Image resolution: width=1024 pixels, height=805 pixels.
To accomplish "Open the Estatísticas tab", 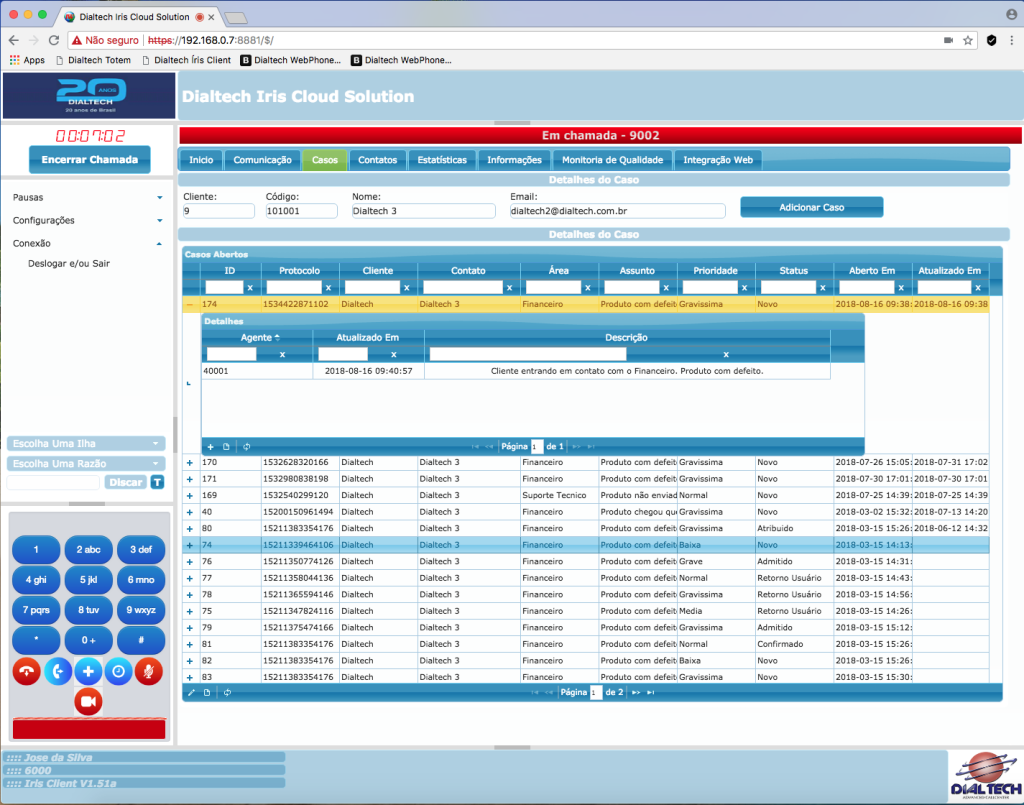I will (442, 160).
